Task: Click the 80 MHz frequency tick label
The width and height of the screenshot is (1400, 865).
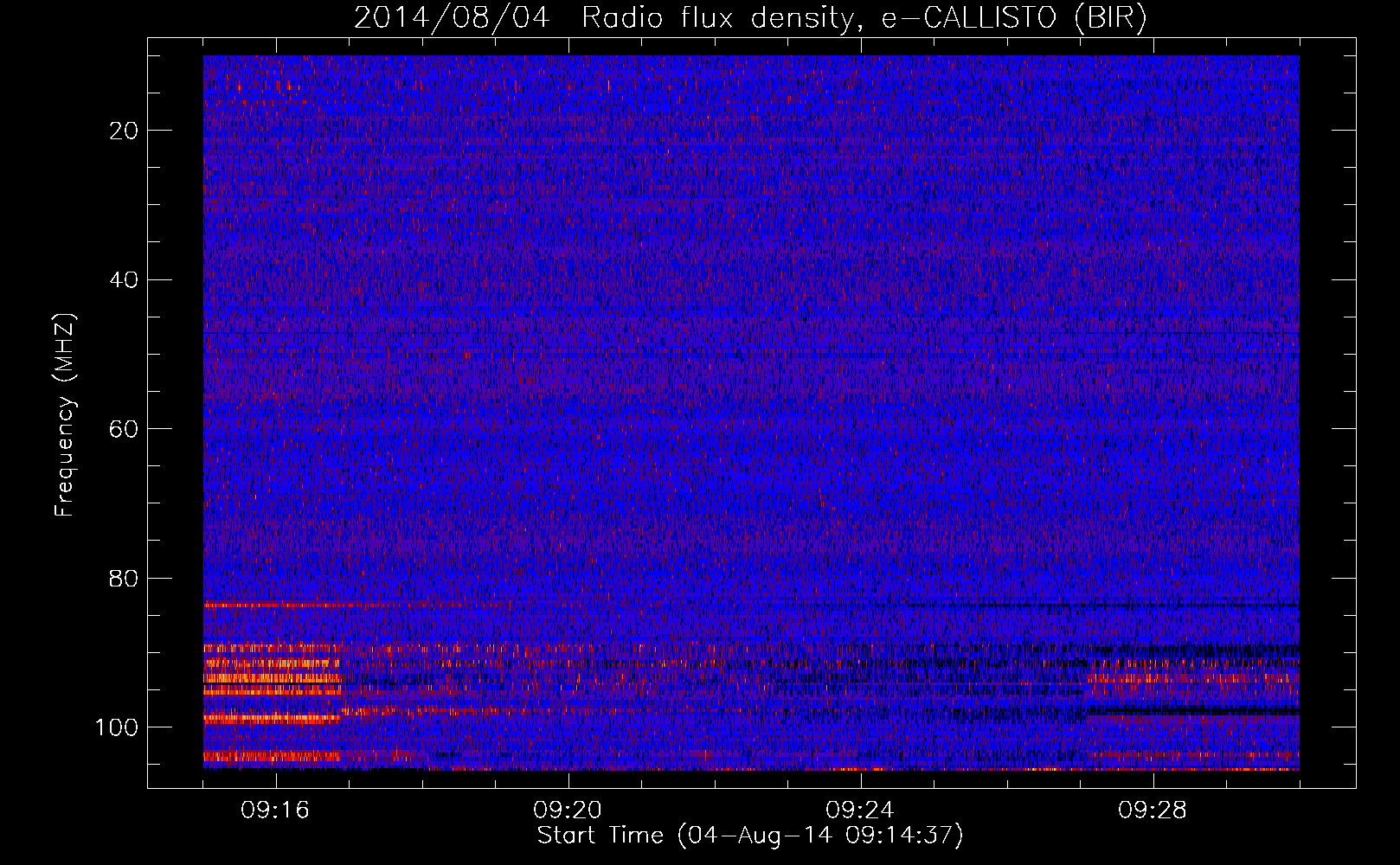Action: pyautogui.click(x=124, y=578)
